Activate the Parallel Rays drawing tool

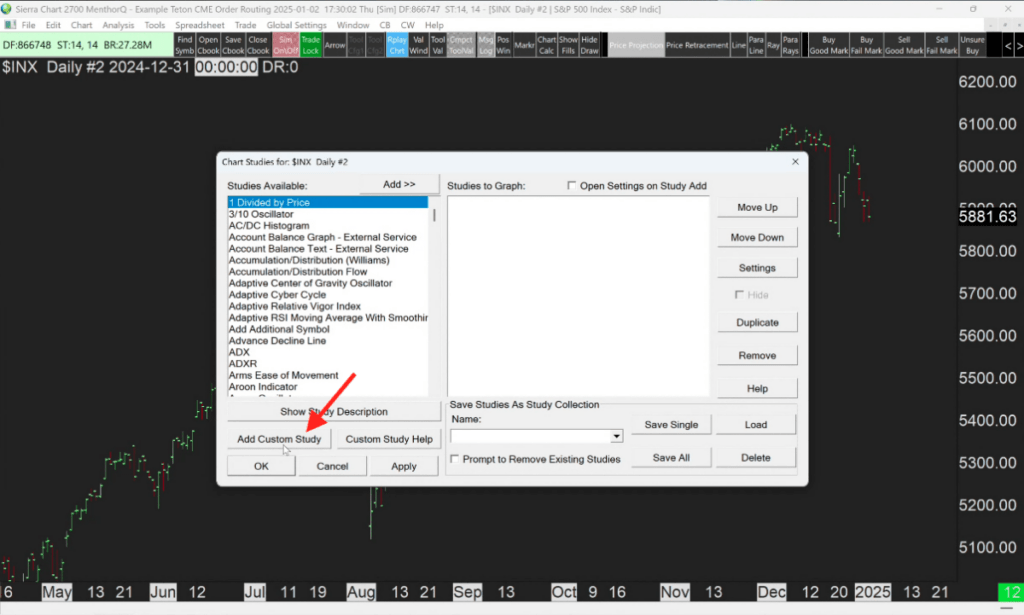click(790, 44)
